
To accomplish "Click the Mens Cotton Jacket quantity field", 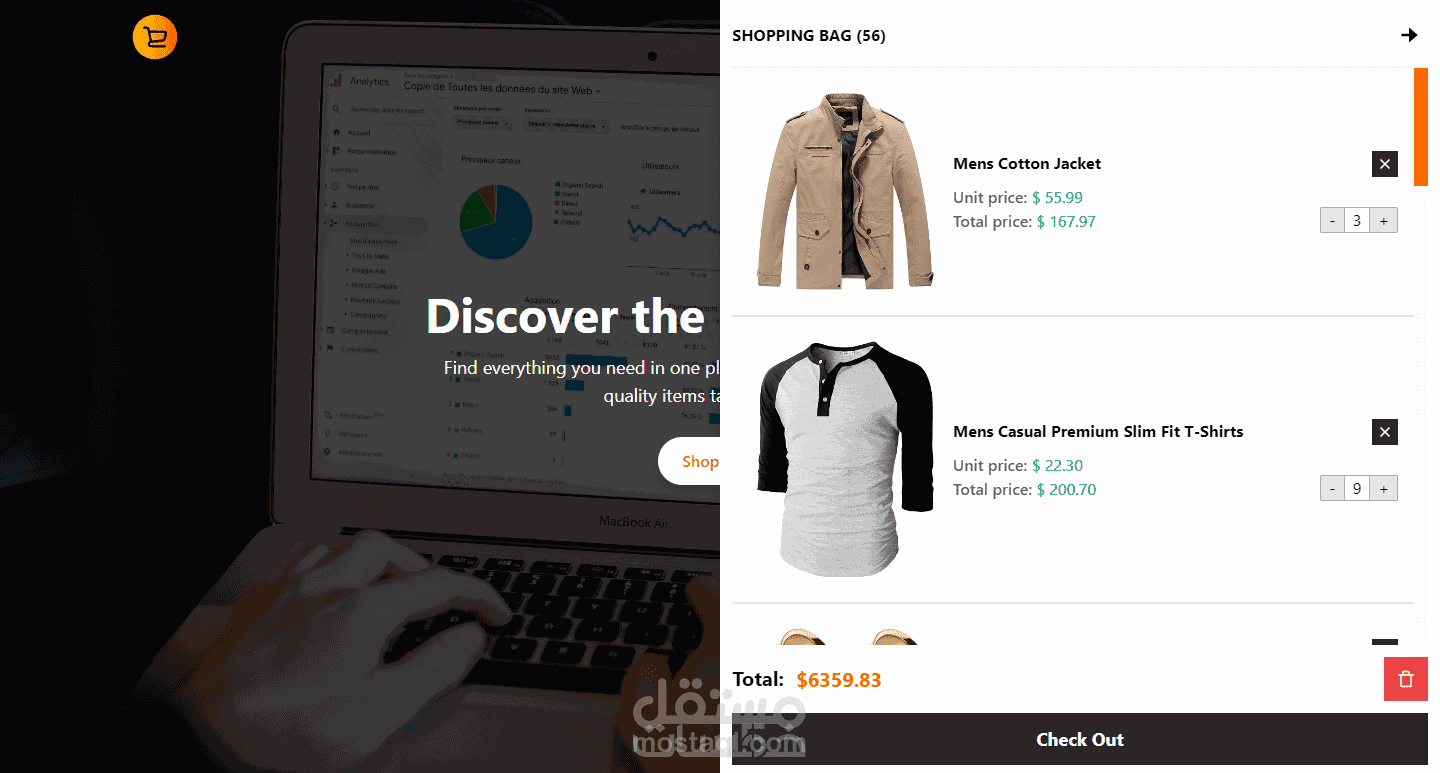I will tap(1357, 221).
